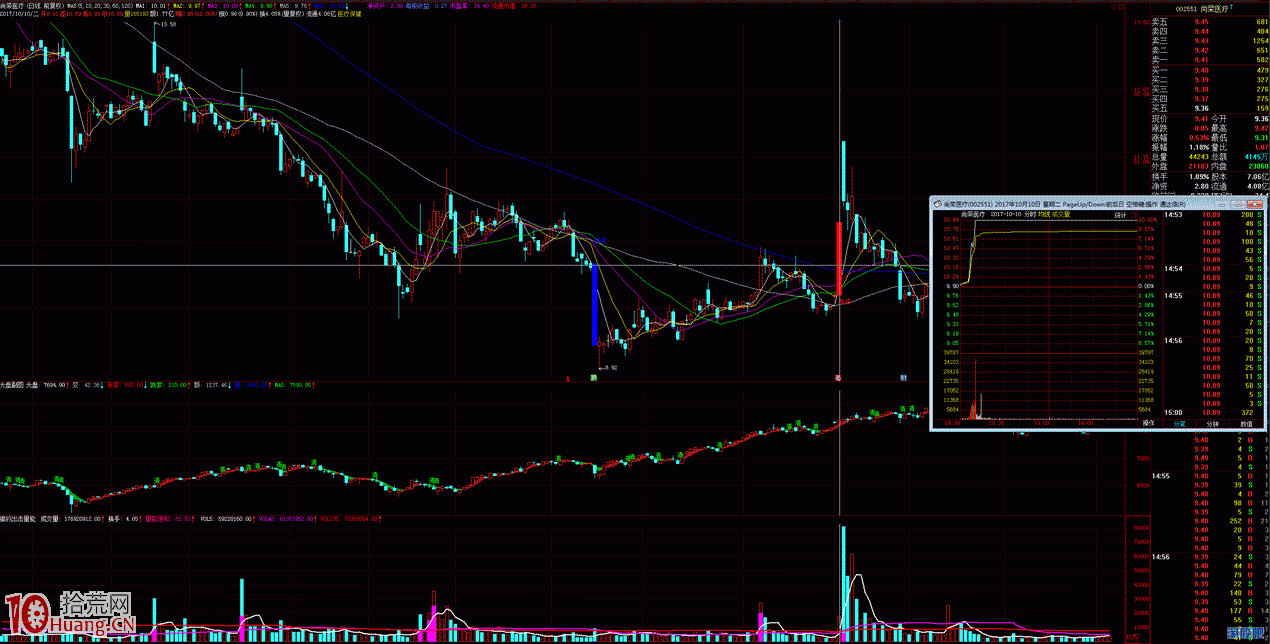Click the 卖五 9.45 order book row
This screenshot has height=644, width=1270.
[1210, 22]
